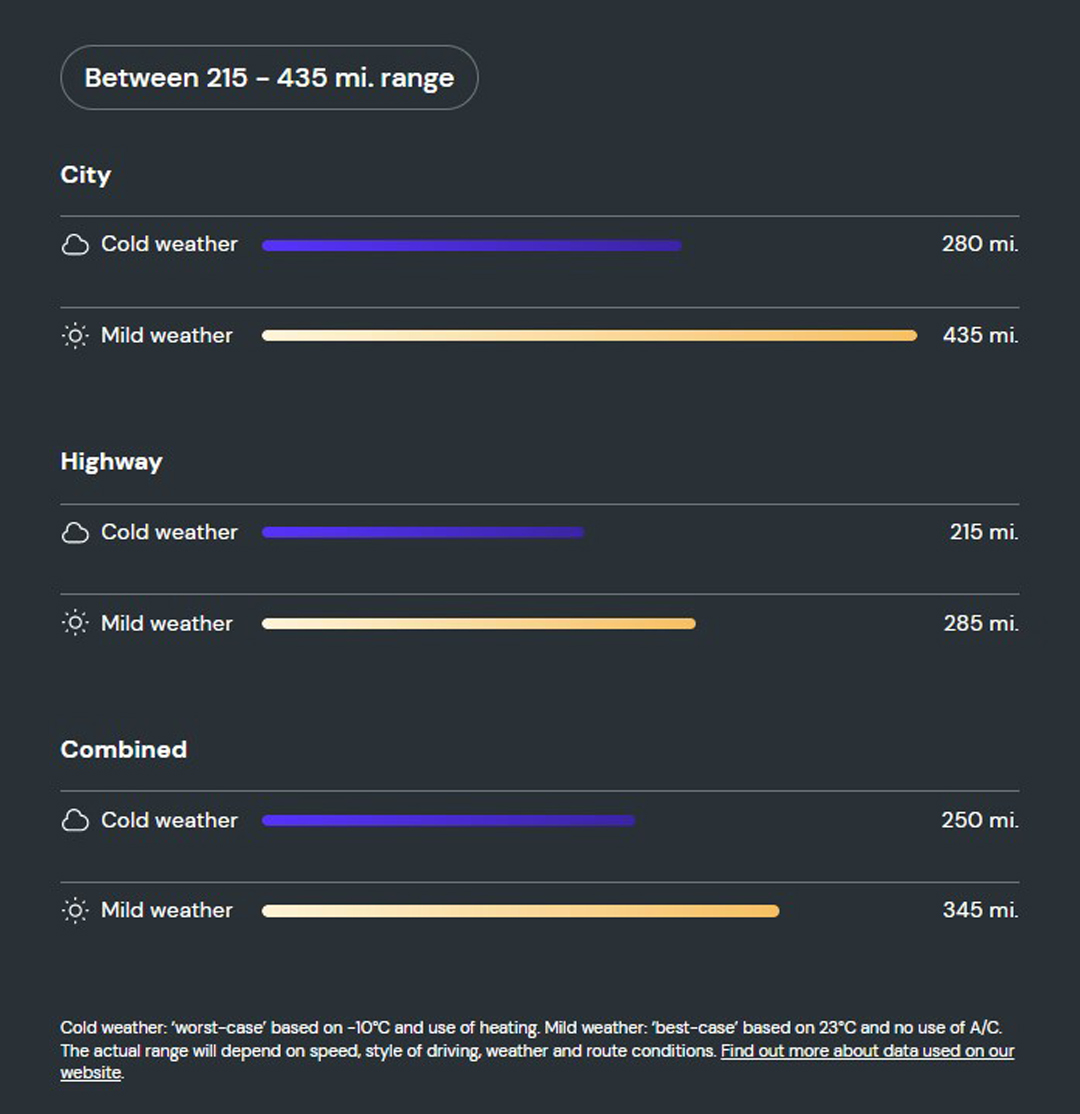The image size is (1080, 1114).
Task: Select the Combined section heading
Action: tap(124, 750)
